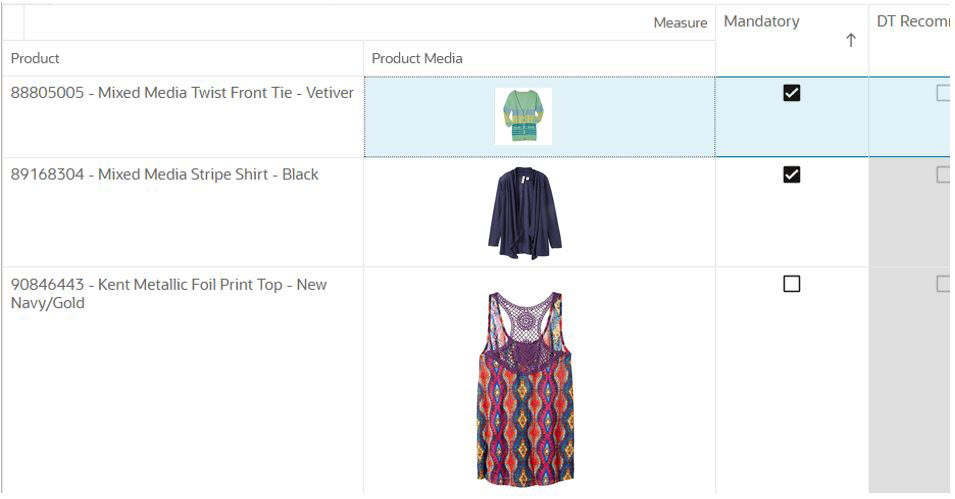This screenshot has width=955, height=499.
Task: Click the Measure header label
Action: pyautogui.click(x=680, y=23)
